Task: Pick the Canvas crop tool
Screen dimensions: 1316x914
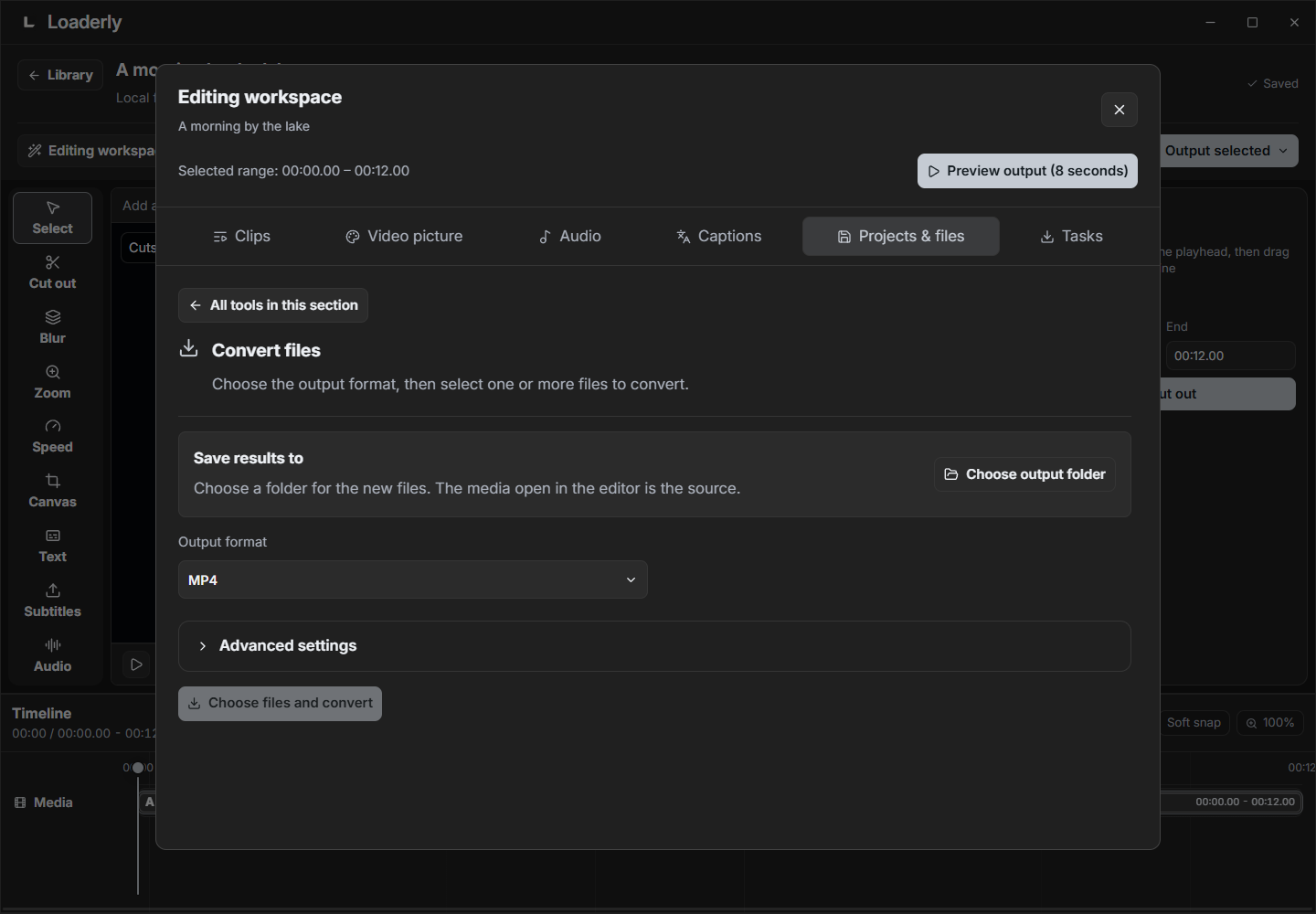Action: point(52,491)
